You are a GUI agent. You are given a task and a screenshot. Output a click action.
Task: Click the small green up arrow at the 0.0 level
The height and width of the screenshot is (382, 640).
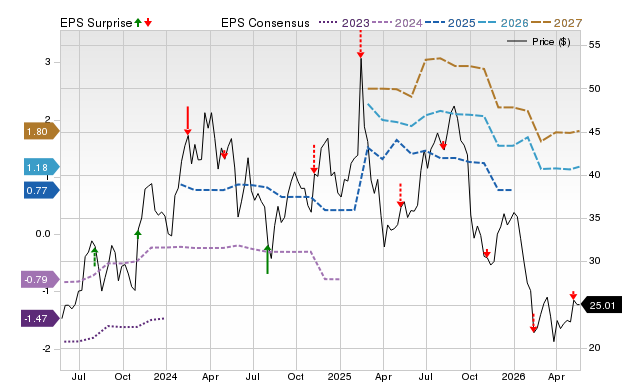[x=138, y=234]
